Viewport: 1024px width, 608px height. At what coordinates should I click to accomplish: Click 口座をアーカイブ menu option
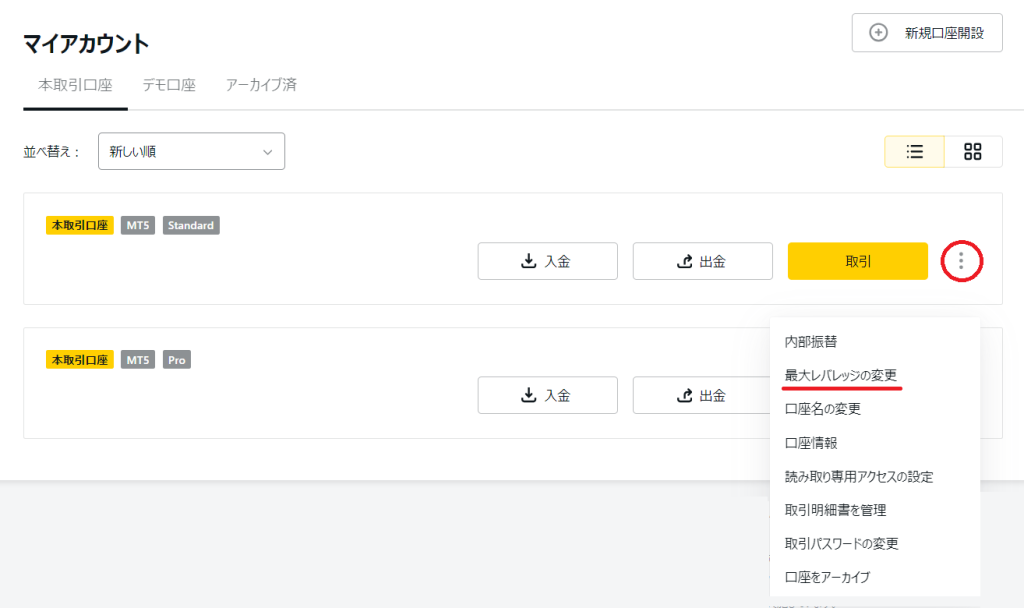pos(828,578)
